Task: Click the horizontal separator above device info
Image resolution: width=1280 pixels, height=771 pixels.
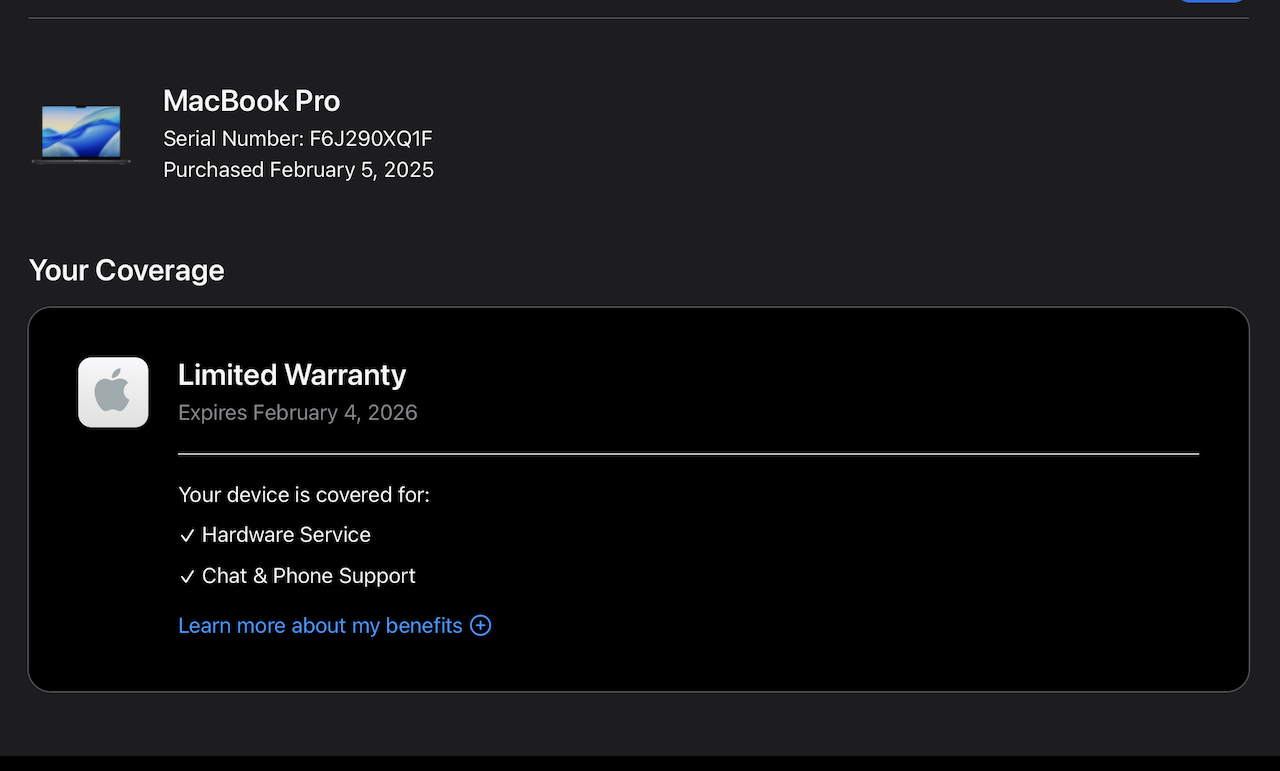Action: coord(638,18)
